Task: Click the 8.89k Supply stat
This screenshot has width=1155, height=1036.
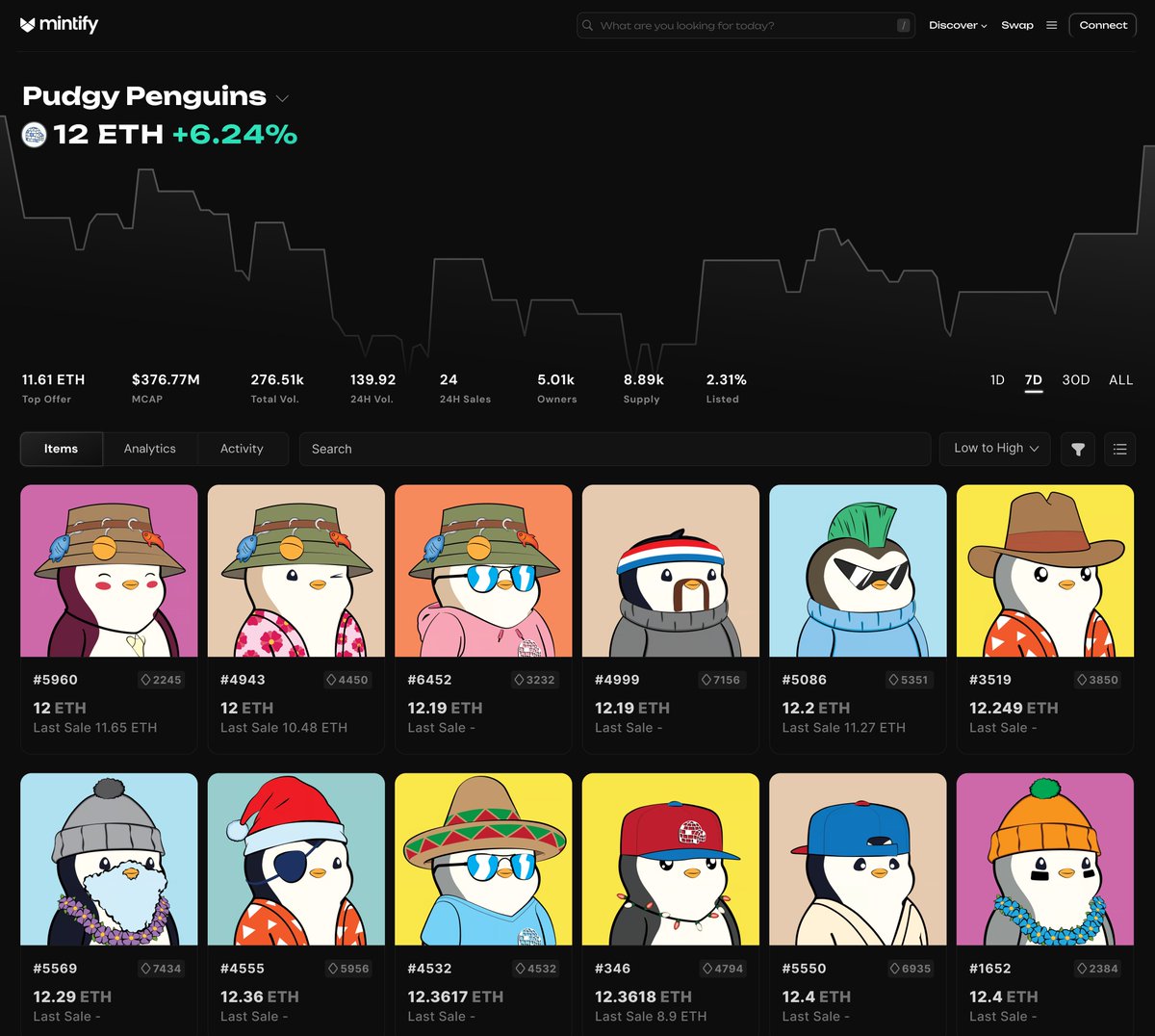Action: click(643, 388)
